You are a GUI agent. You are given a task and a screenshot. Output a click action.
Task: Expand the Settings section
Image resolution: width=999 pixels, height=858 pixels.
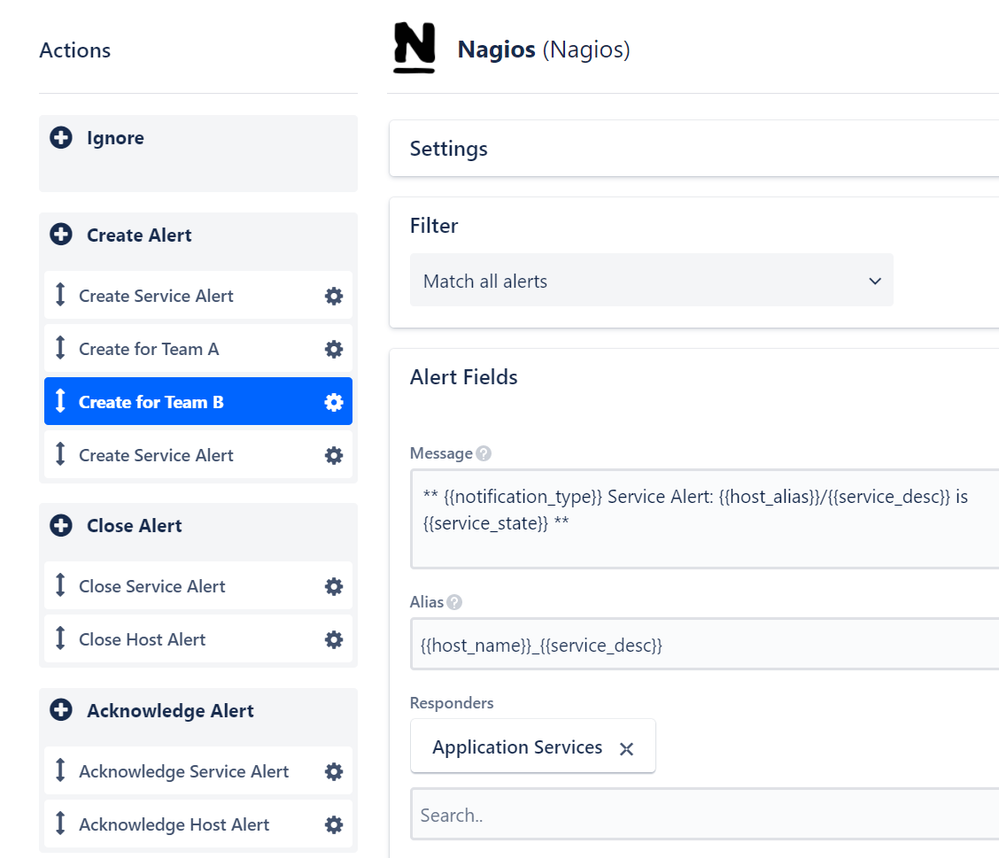pos(447,148)
